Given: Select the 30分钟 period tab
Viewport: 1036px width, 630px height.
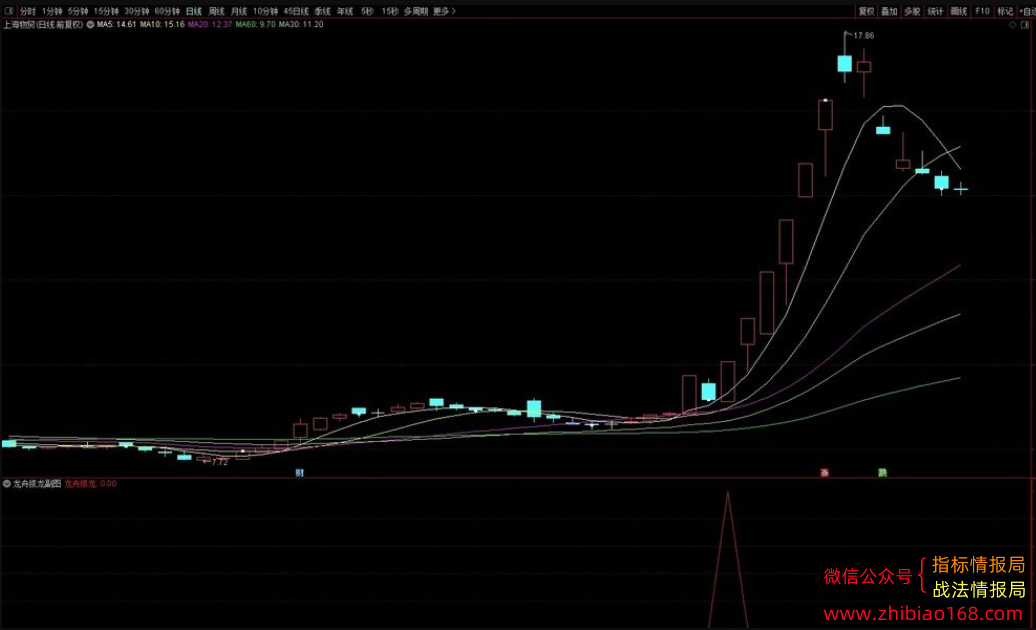Looking at the screenshot, I should pos(137,11).
